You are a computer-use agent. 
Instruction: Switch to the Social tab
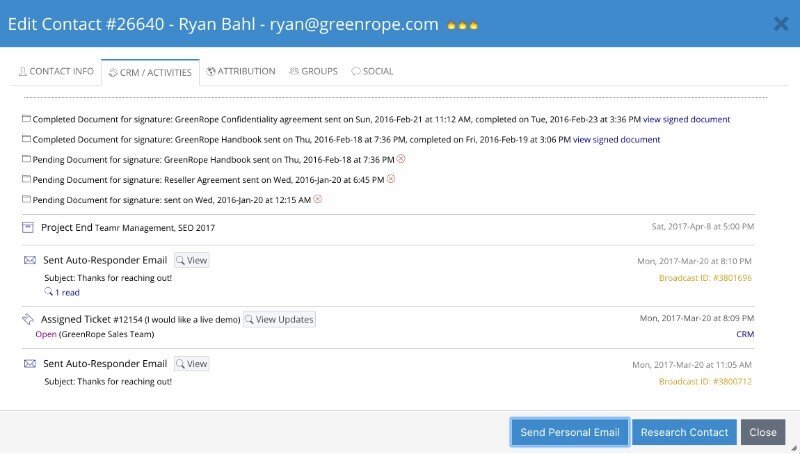click(372, 72)
